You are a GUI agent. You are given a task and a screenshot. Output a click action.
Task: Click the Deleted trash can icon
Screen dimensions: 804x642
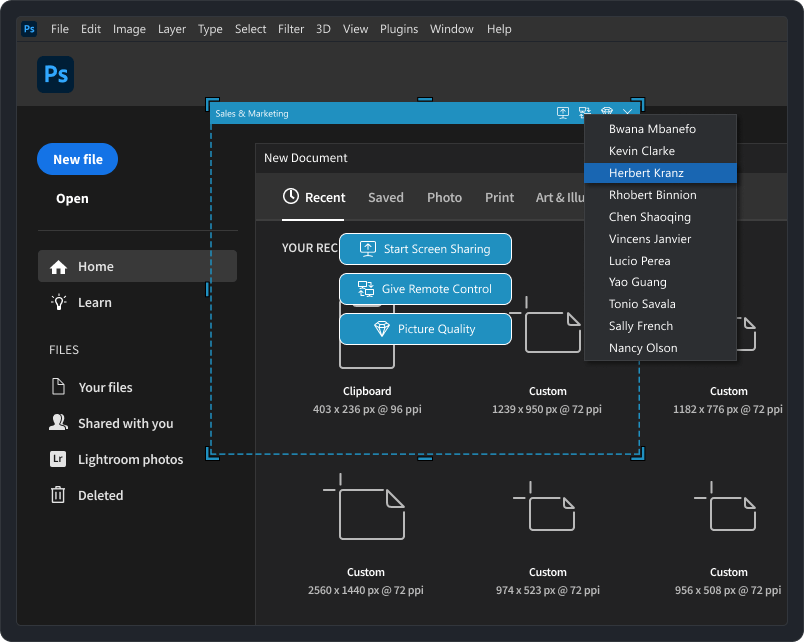(60, 495)
